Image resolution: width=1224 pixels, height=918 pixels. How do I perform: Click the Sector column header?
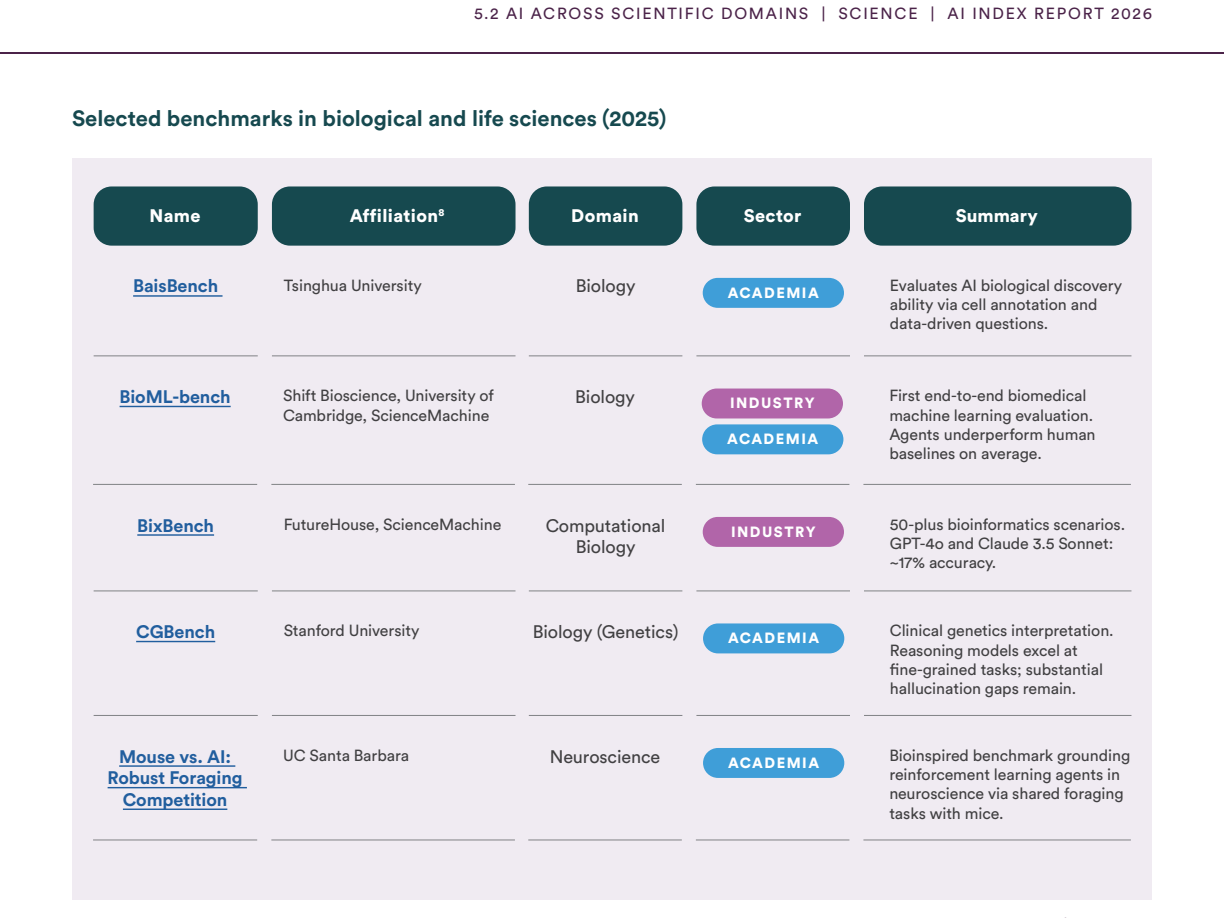point(773,216)
